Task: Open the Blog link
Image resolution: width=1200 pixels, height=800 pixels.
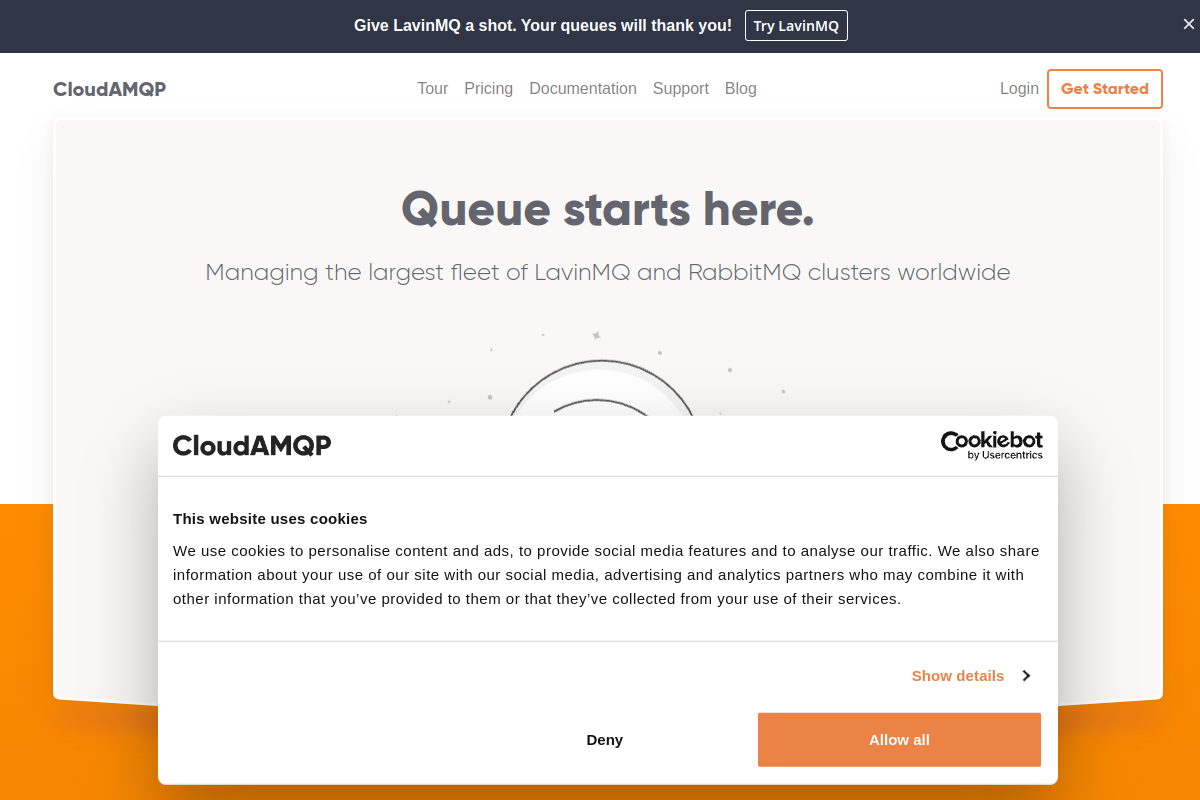Action: [741, 89]
